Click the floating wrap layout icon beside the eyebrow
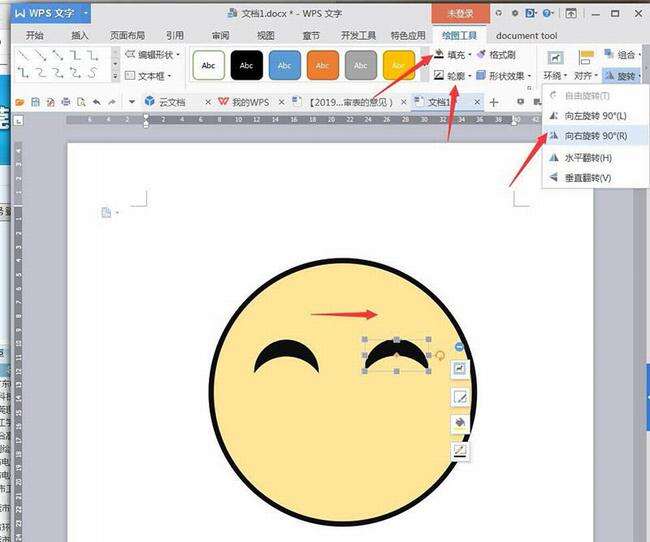650x542 pixels. pos(460,368)
